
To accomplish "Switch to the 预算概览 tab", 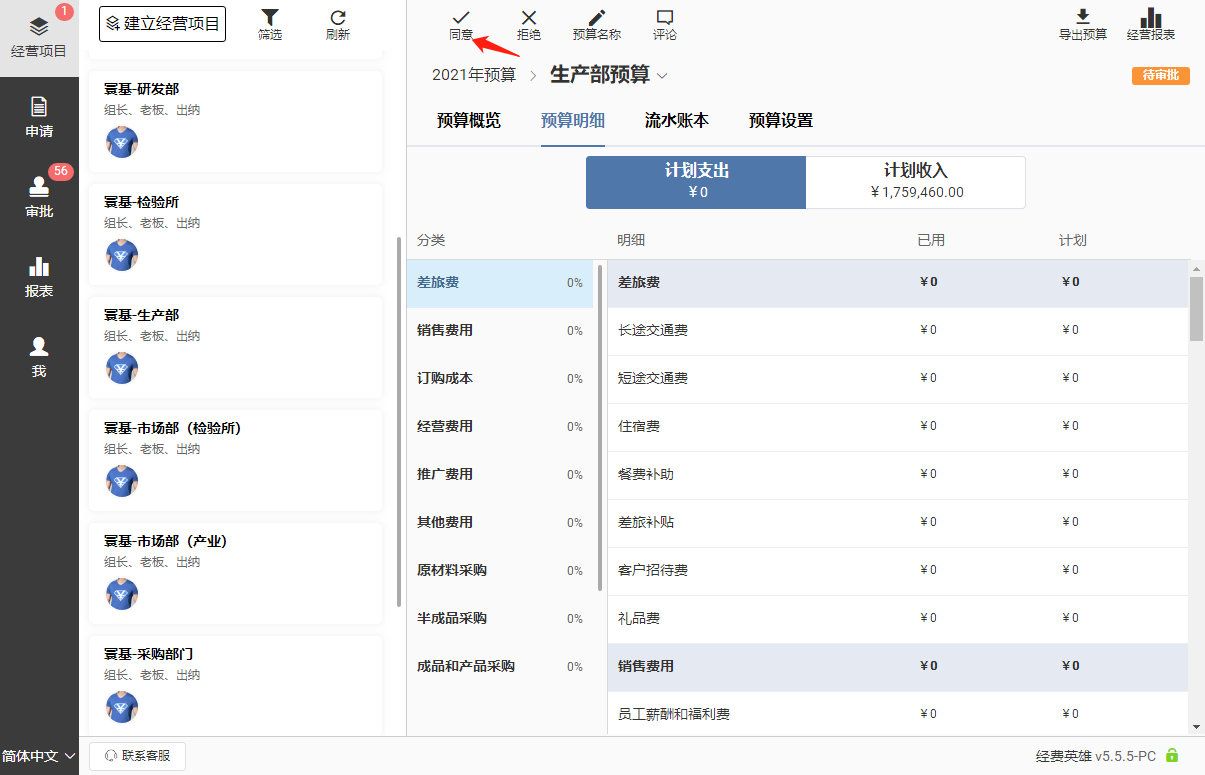I will click(x=469, y=121).
